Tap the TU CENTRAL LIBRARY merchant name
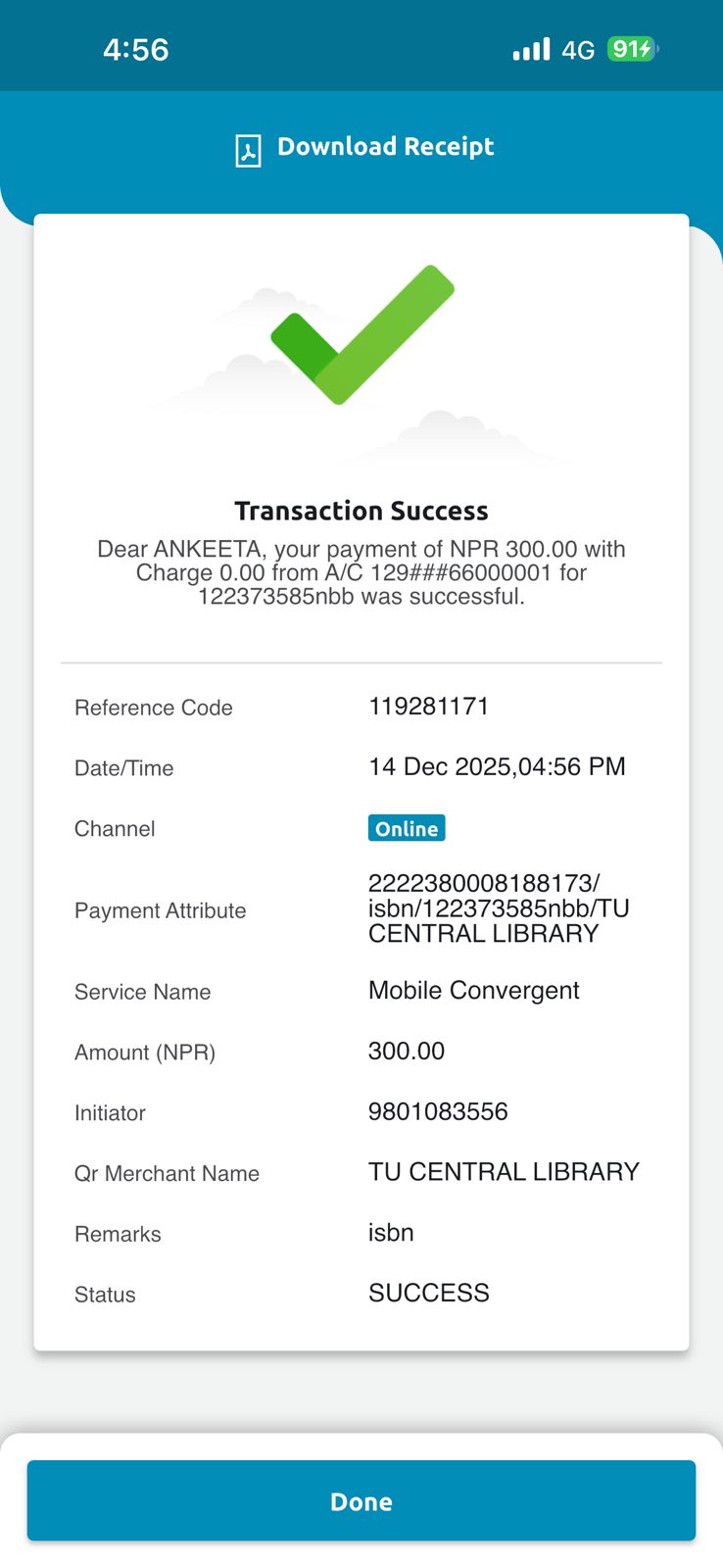Screen dimensions: 723x1568 [504, 1172]
